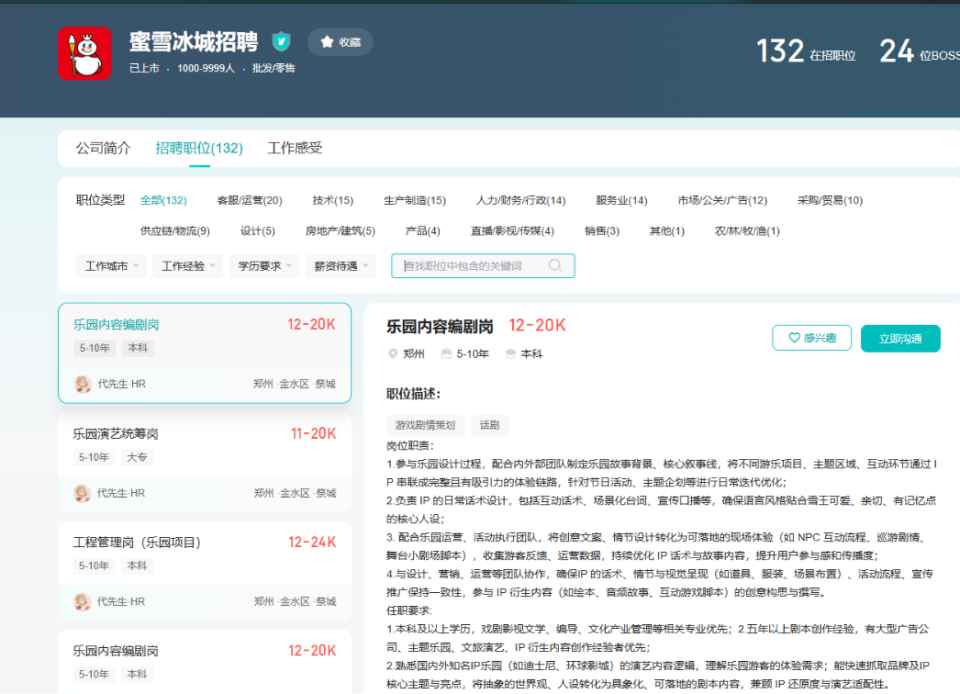This screenshot has width=960, height=694.
Task: Click the blue verification badge beside 蜜雪冰城招聘
Action: tap(281, 41)
